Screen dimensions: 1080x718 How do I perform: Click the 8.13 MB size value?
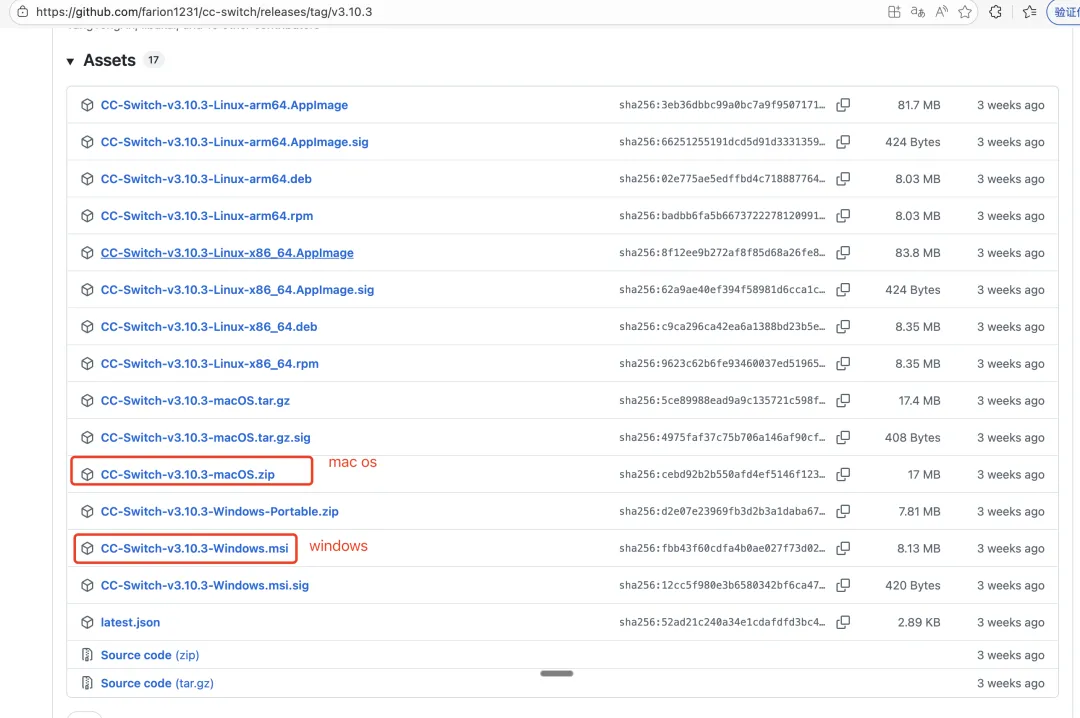pyautogui.click(x=919, y=548)
